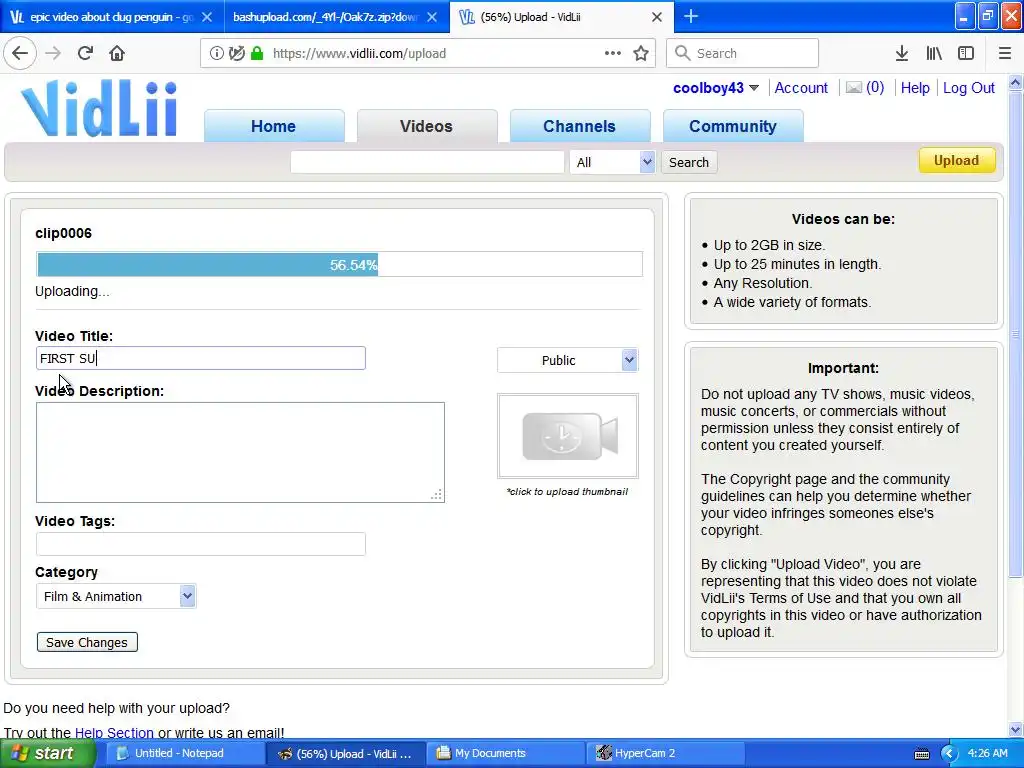This screenshot has width=1024, height=768.
Task: Click the 56.54% upload progress bar
Action: 340,264
